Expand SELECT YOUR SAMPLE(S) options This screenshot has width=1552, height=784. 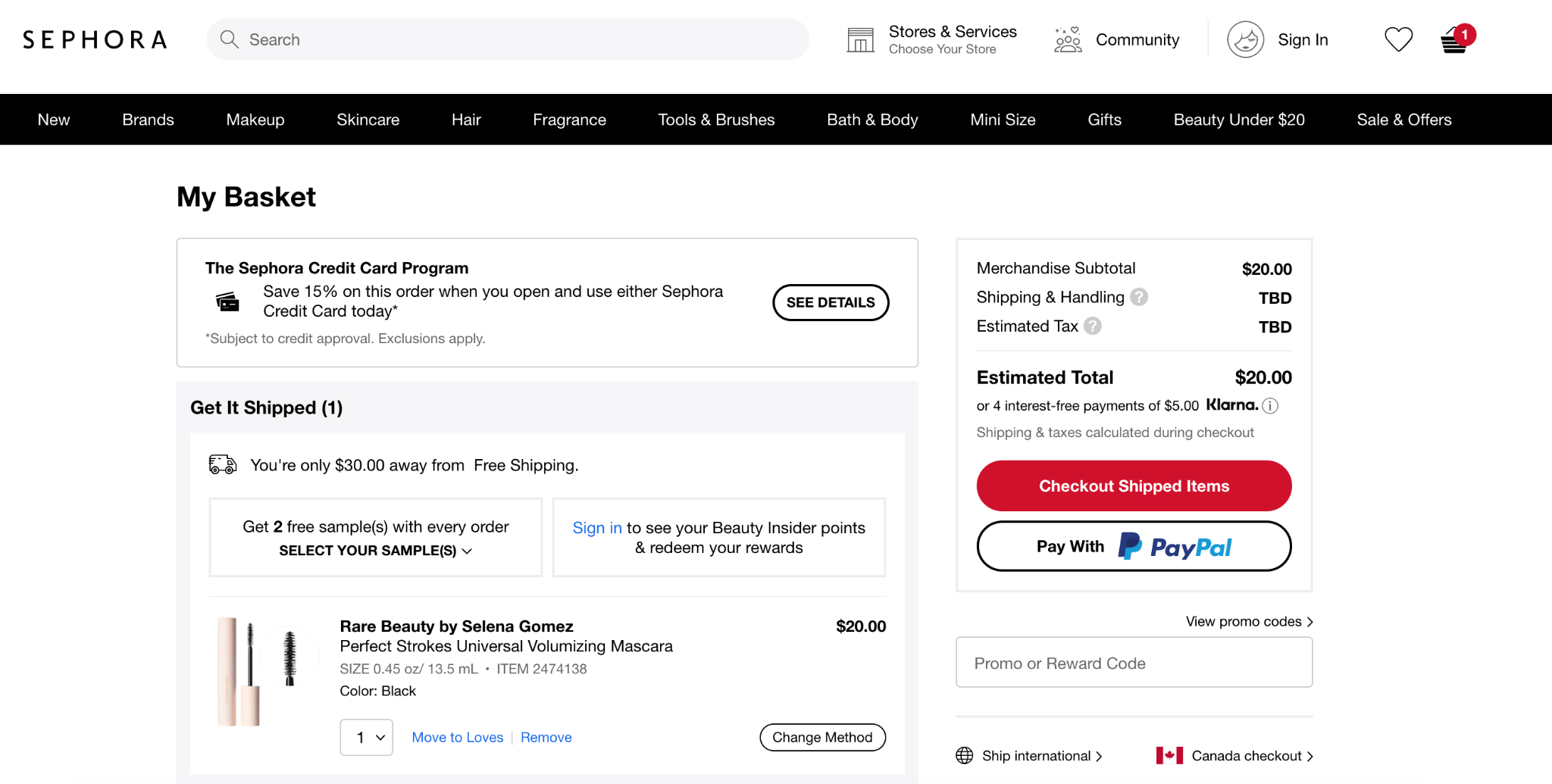[x=374, y=551]
